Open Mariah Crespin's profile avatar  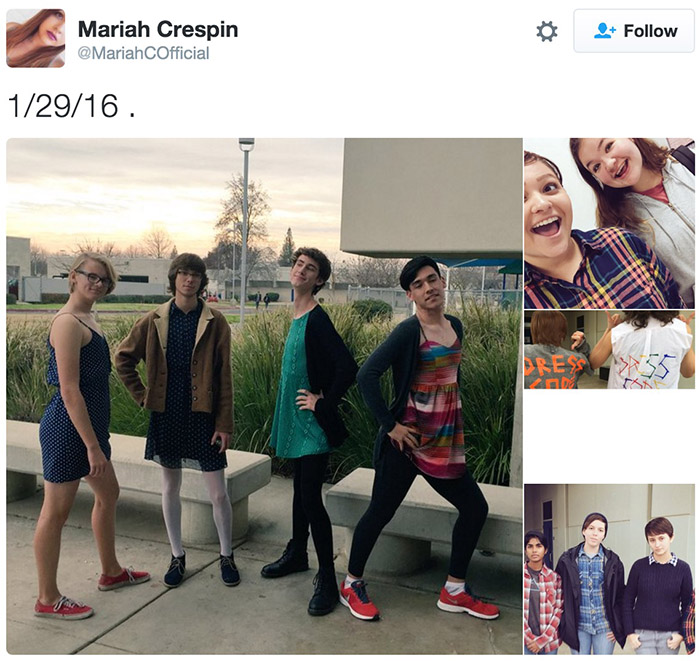coord(36,38)
